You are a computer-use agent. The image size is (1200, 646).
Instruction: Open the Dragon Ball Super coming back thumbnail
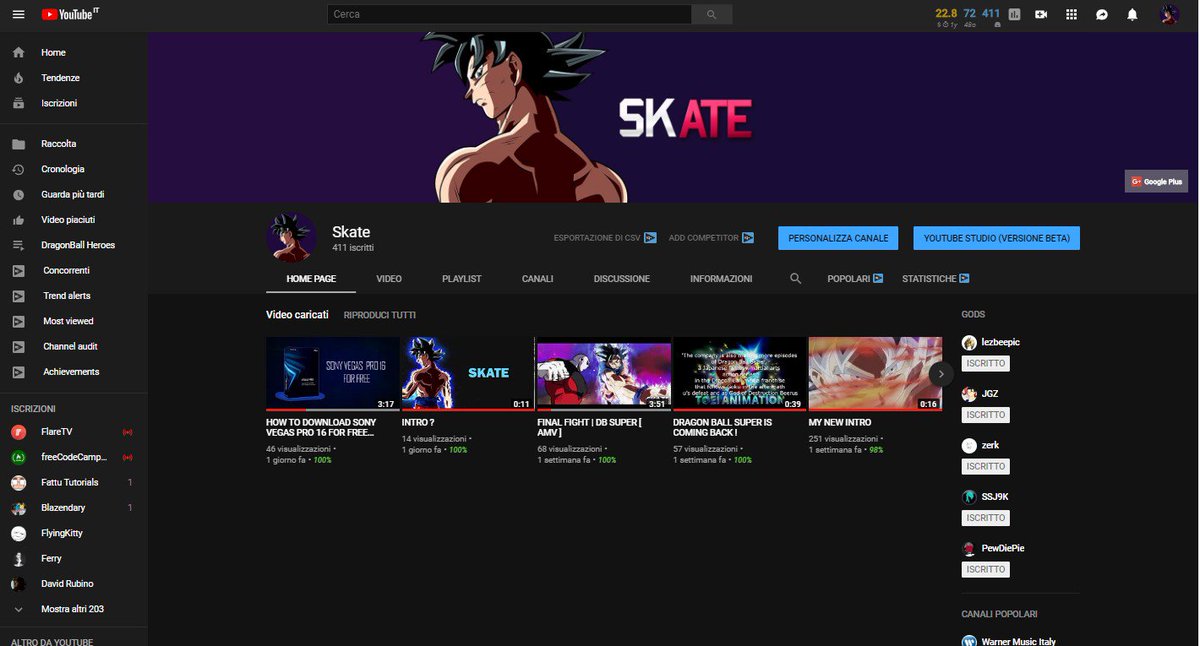(739, 373)
